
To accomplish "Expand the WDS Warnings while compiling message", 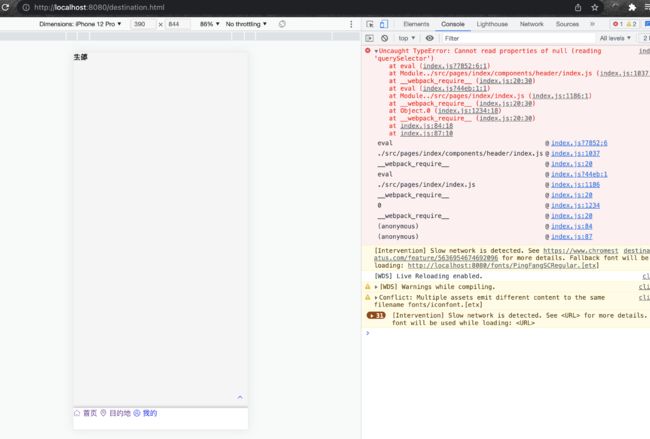I will click(x=376, y=286).
